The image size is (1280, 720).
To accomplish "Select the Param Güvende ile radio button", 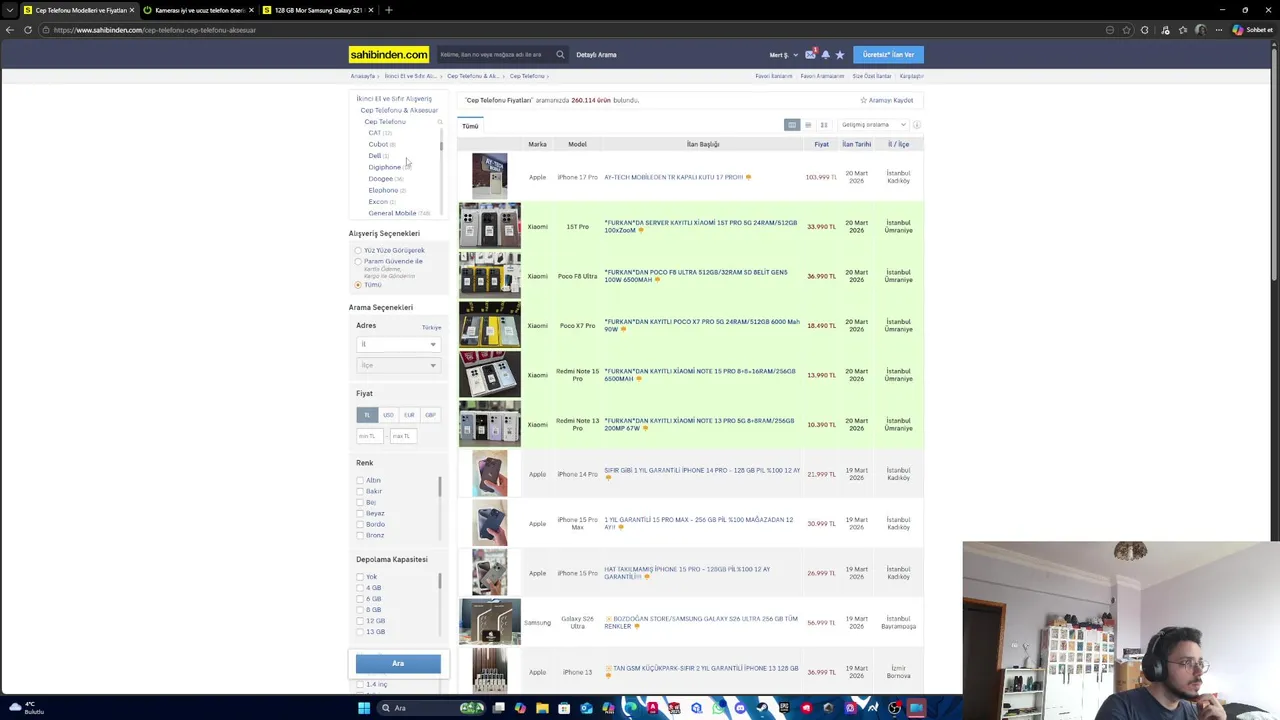I will coord(358,262).
